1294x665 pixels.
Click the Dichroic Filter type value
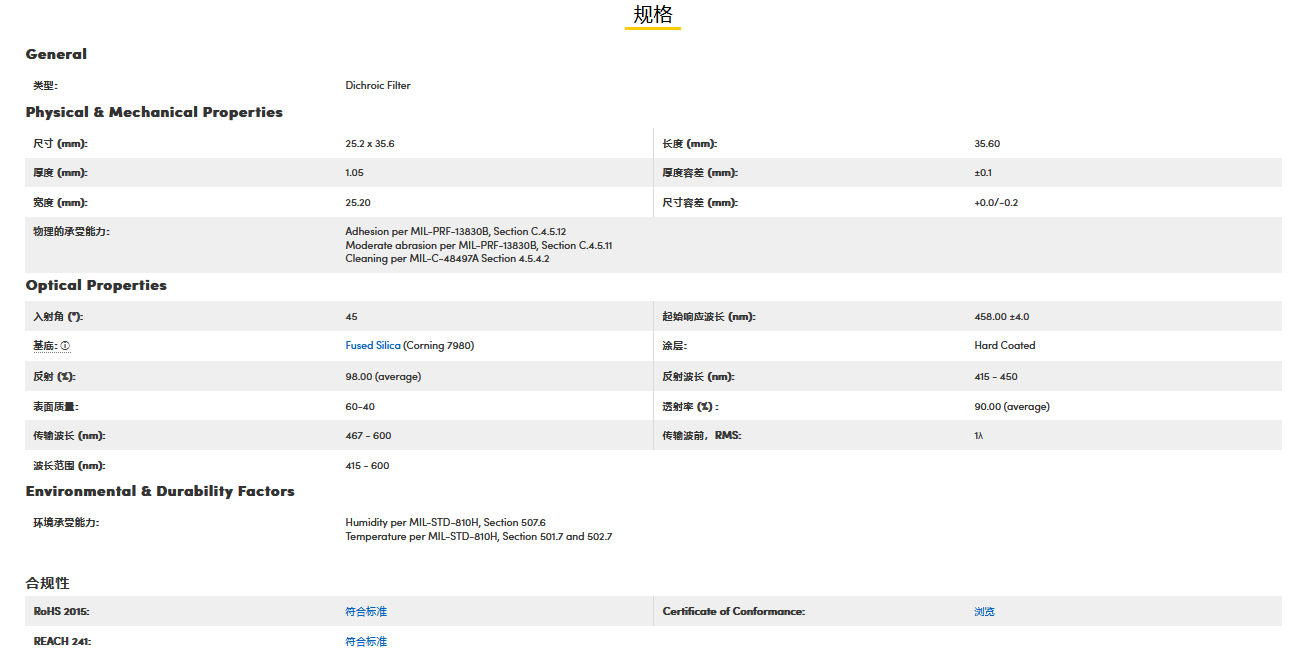click(378, 86)
